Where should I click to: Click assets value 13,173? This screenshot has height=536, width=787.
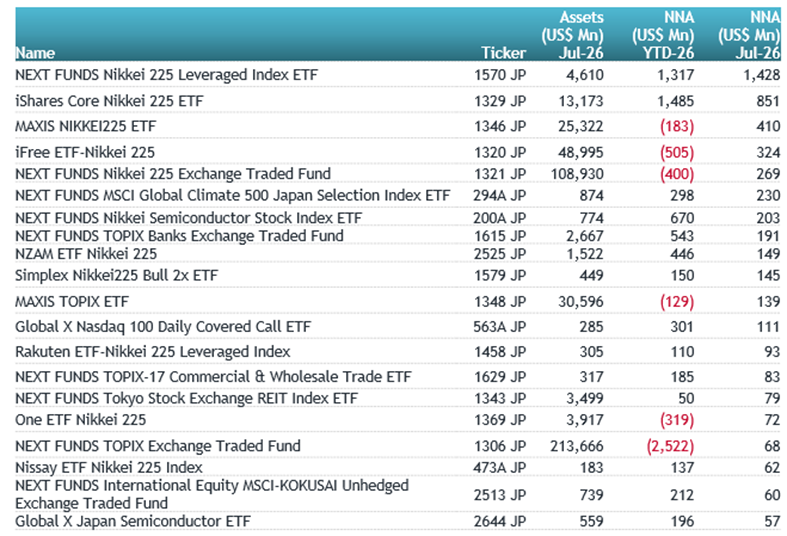581,101
